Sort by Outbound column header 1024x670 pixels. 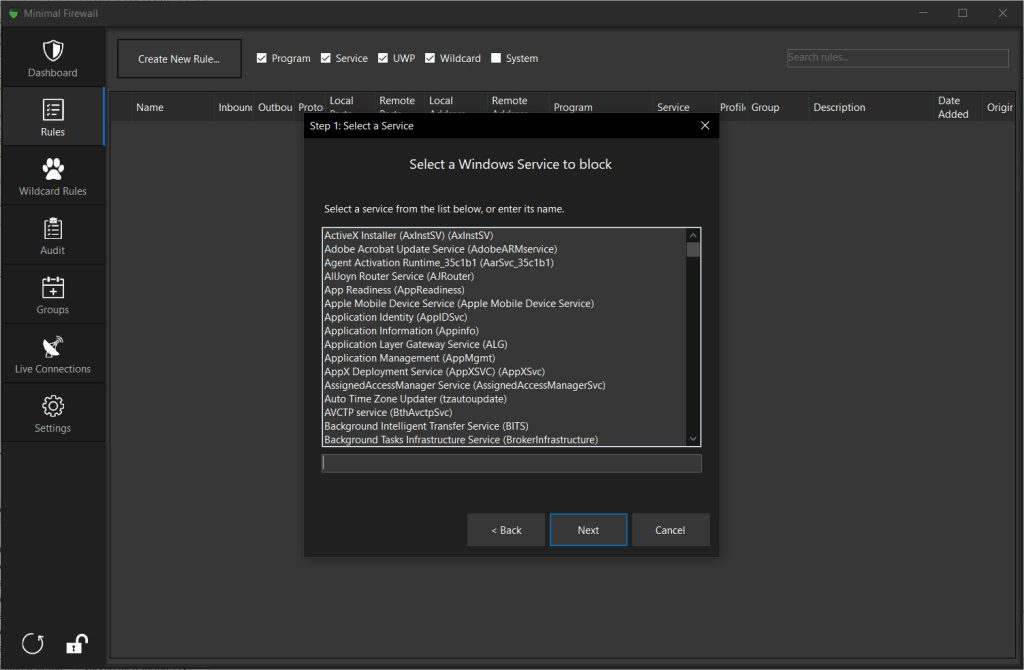pyautogui.click(x=274, y=107)
